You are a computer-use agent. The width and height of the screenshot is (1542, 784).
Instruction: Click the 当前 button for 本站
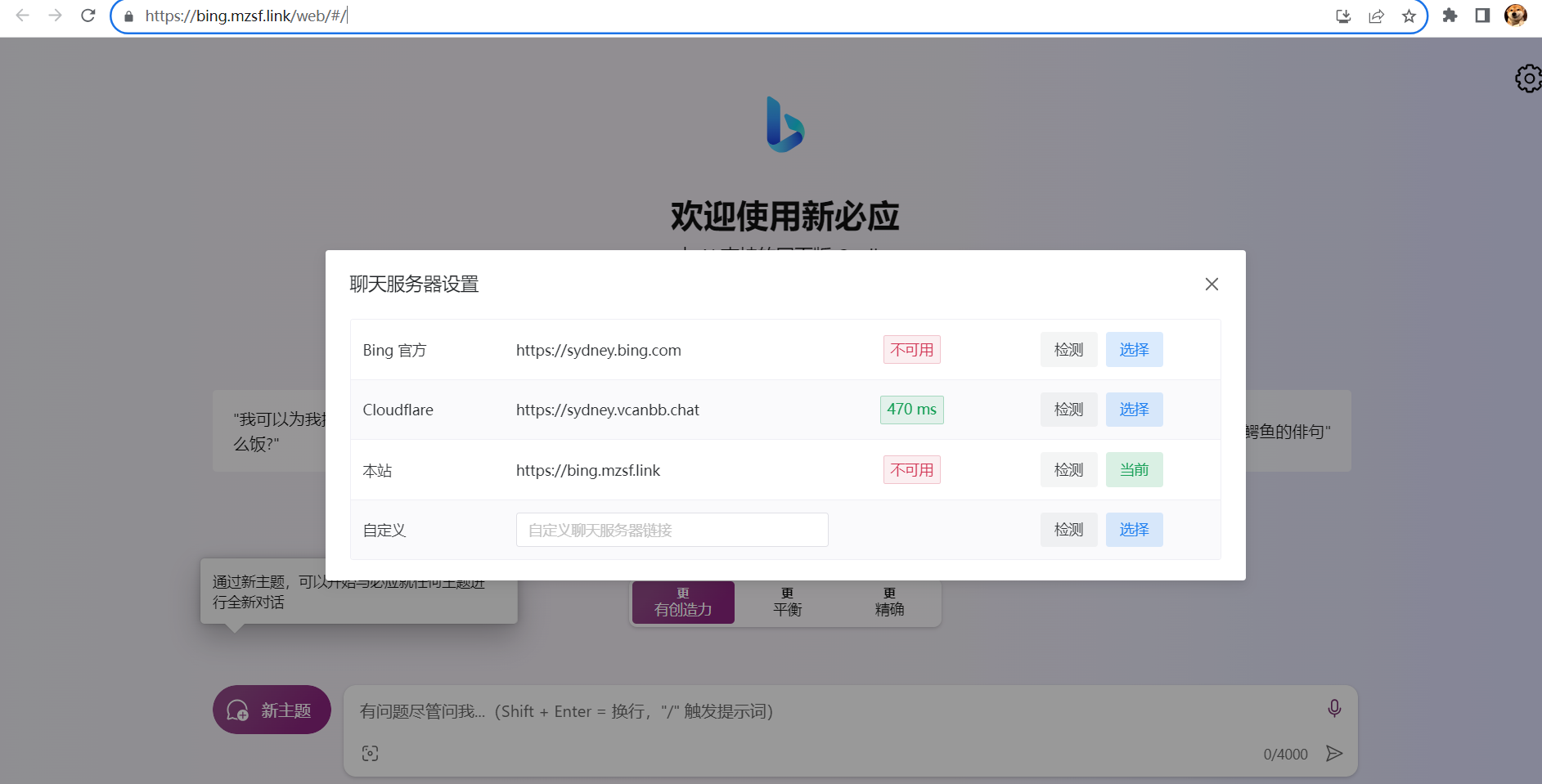tap(1134, 470)
